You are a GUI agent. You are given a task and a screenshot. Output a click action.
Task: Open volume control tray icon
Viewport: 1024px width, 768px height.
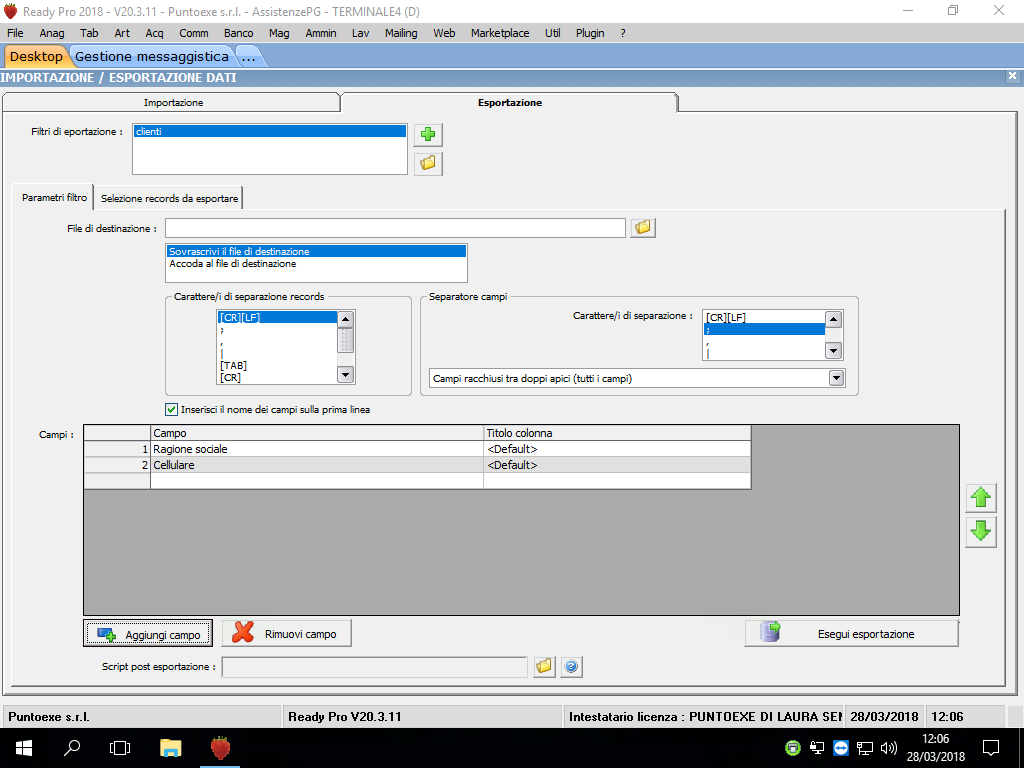pyautogui.click(x=888, y=748)
